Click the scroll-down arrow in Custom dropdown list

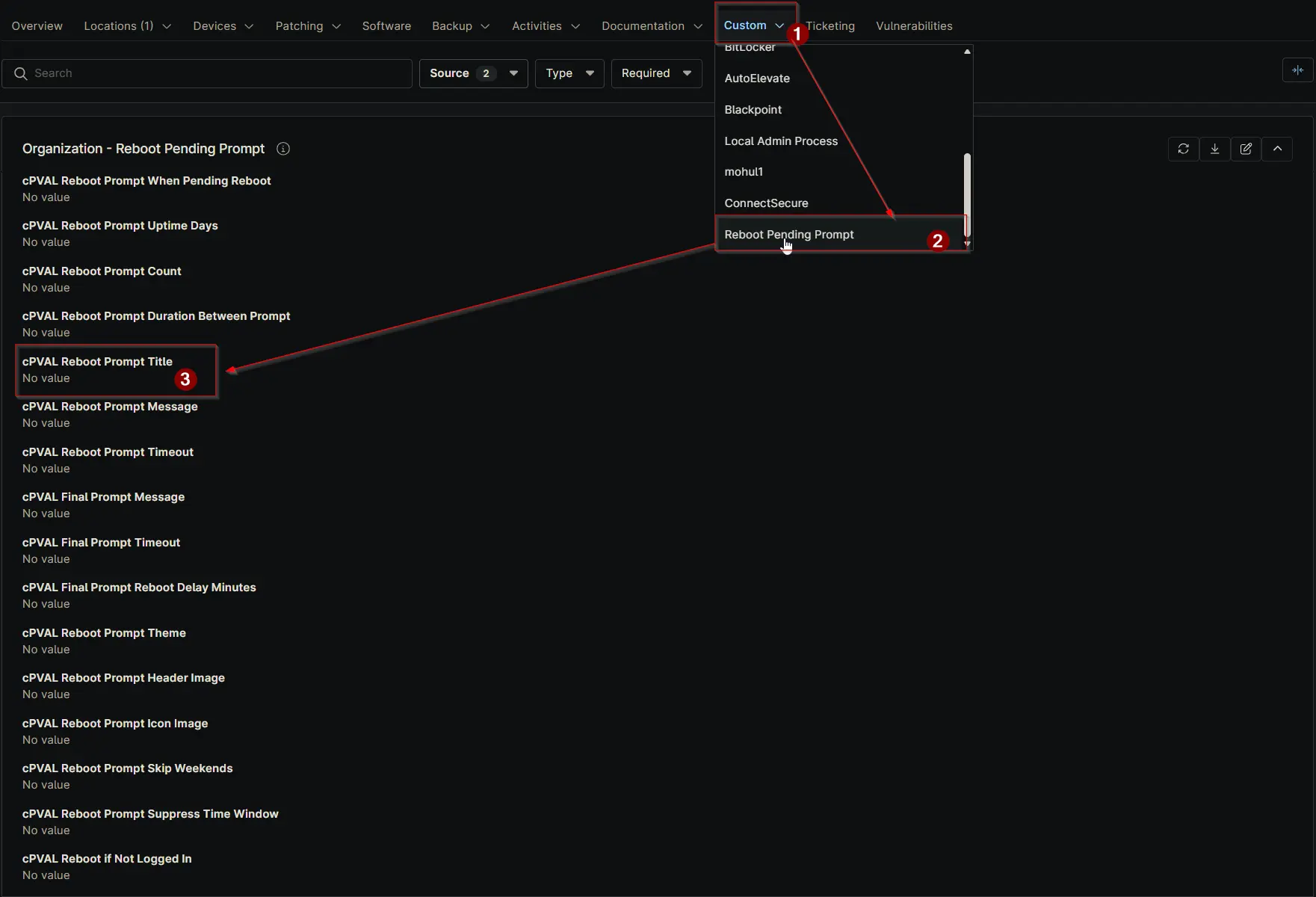coord(967,244)
